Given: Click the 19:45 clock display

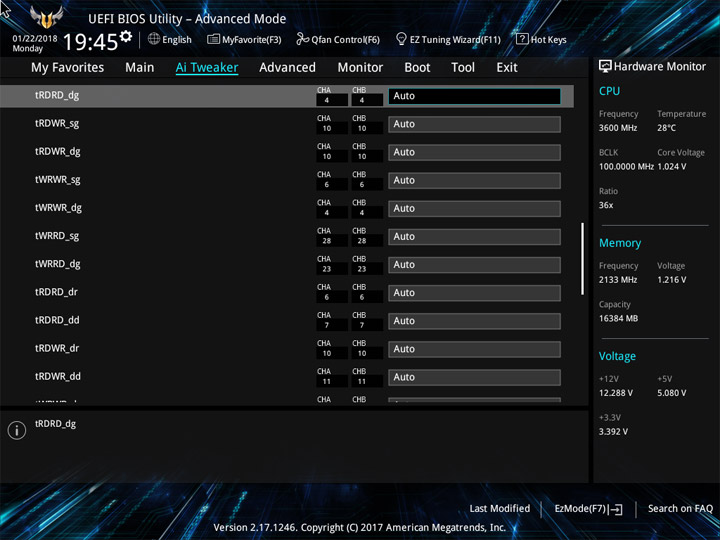Looking at the screenshot, I should [x=90, y=42].
